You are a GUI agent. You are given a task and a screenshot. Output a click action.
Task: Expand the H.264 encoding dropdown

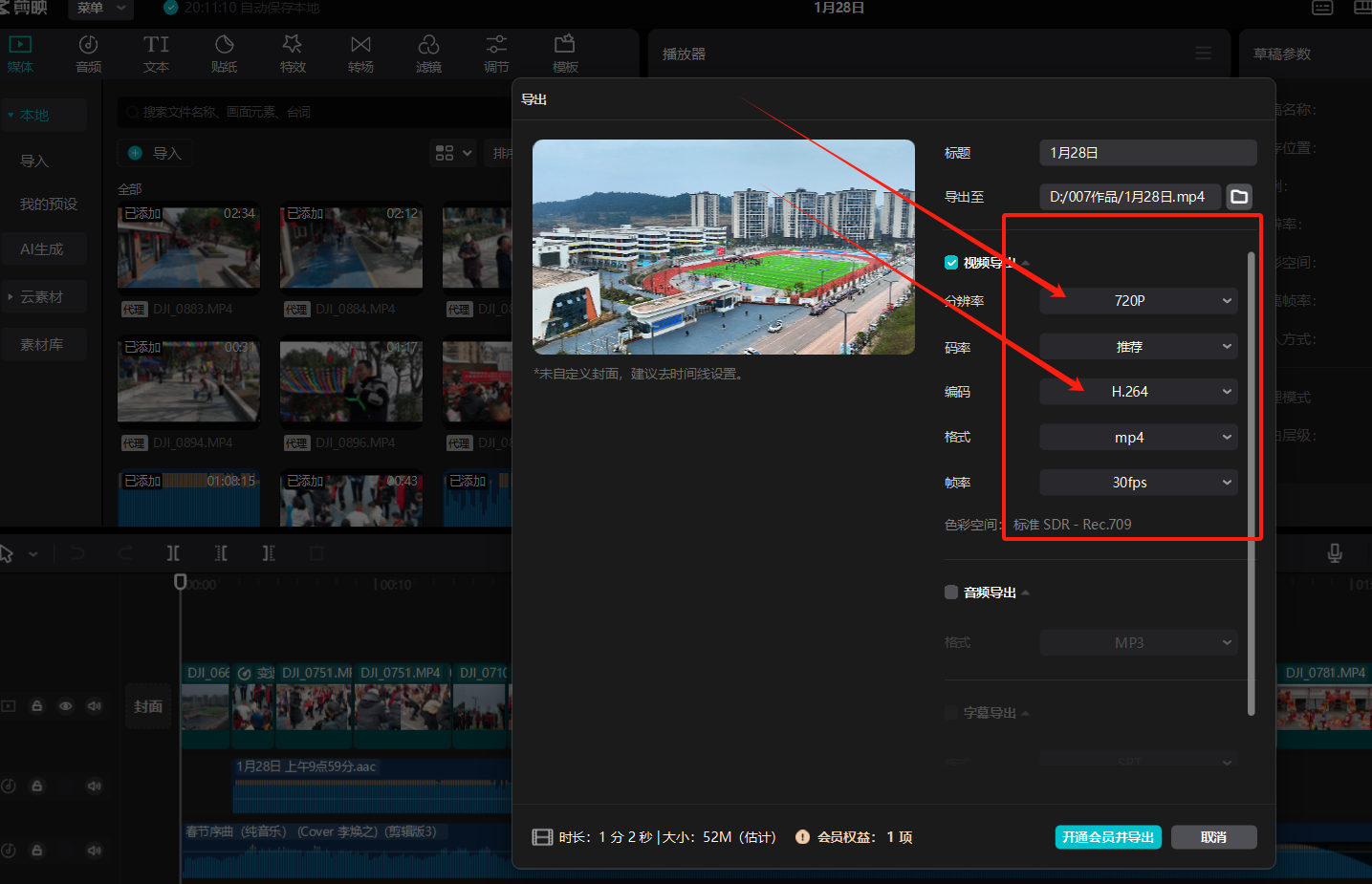coord(1138,392)
